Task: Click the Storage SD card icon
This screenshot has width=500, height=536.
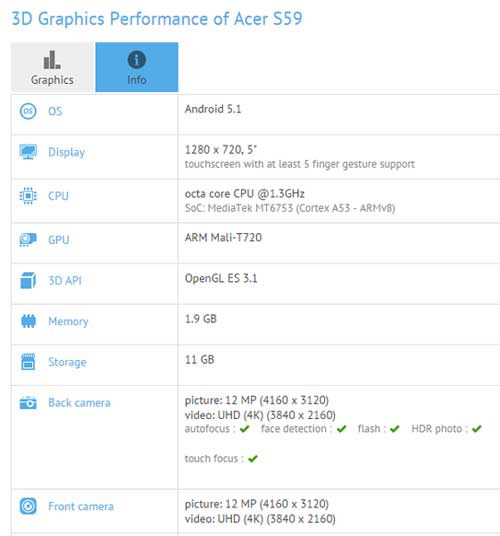Action: [28, 362]
